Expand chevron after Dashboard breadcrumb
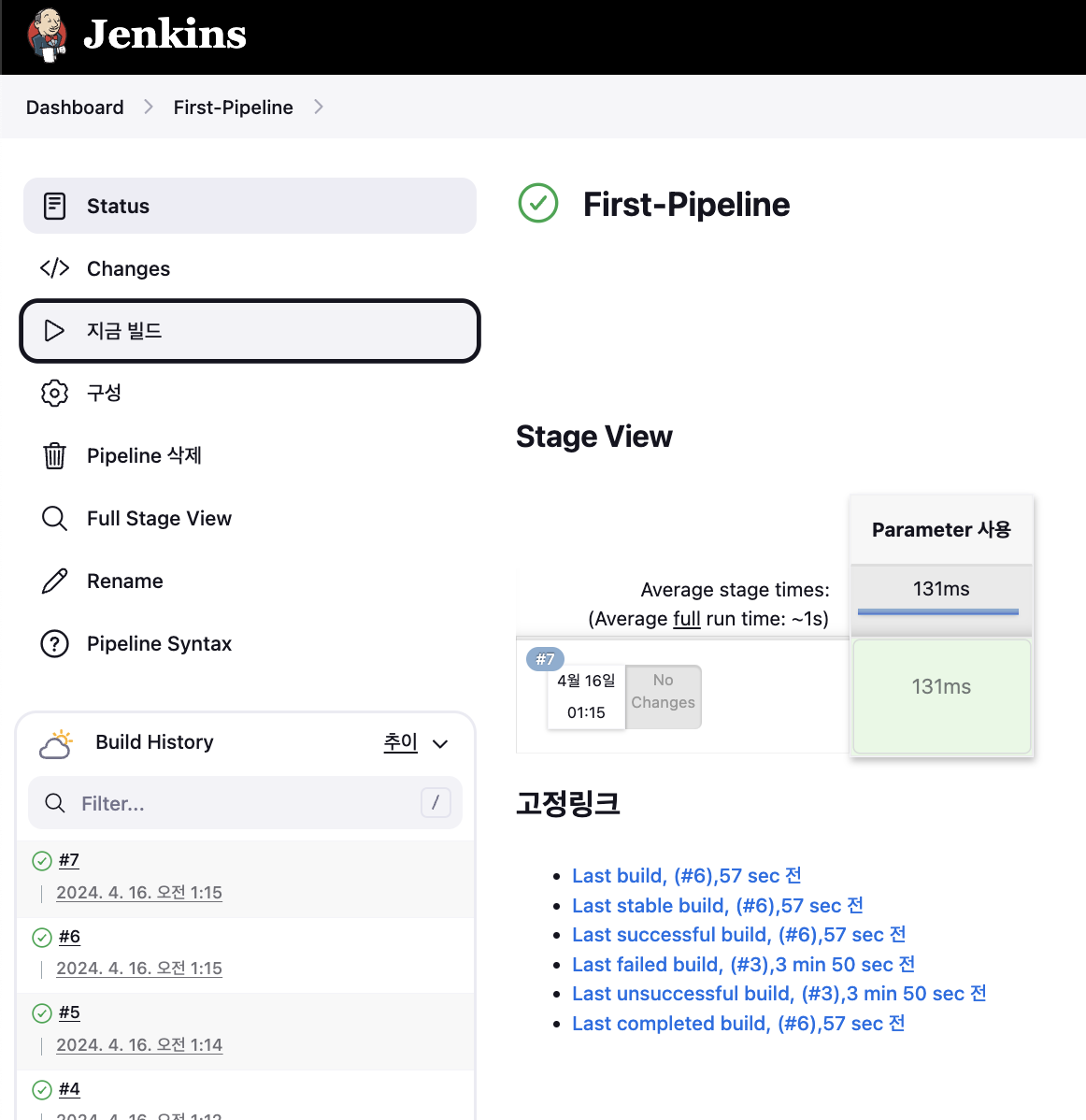Screen dimensions: 1086x1120 (x=149, y=108)
